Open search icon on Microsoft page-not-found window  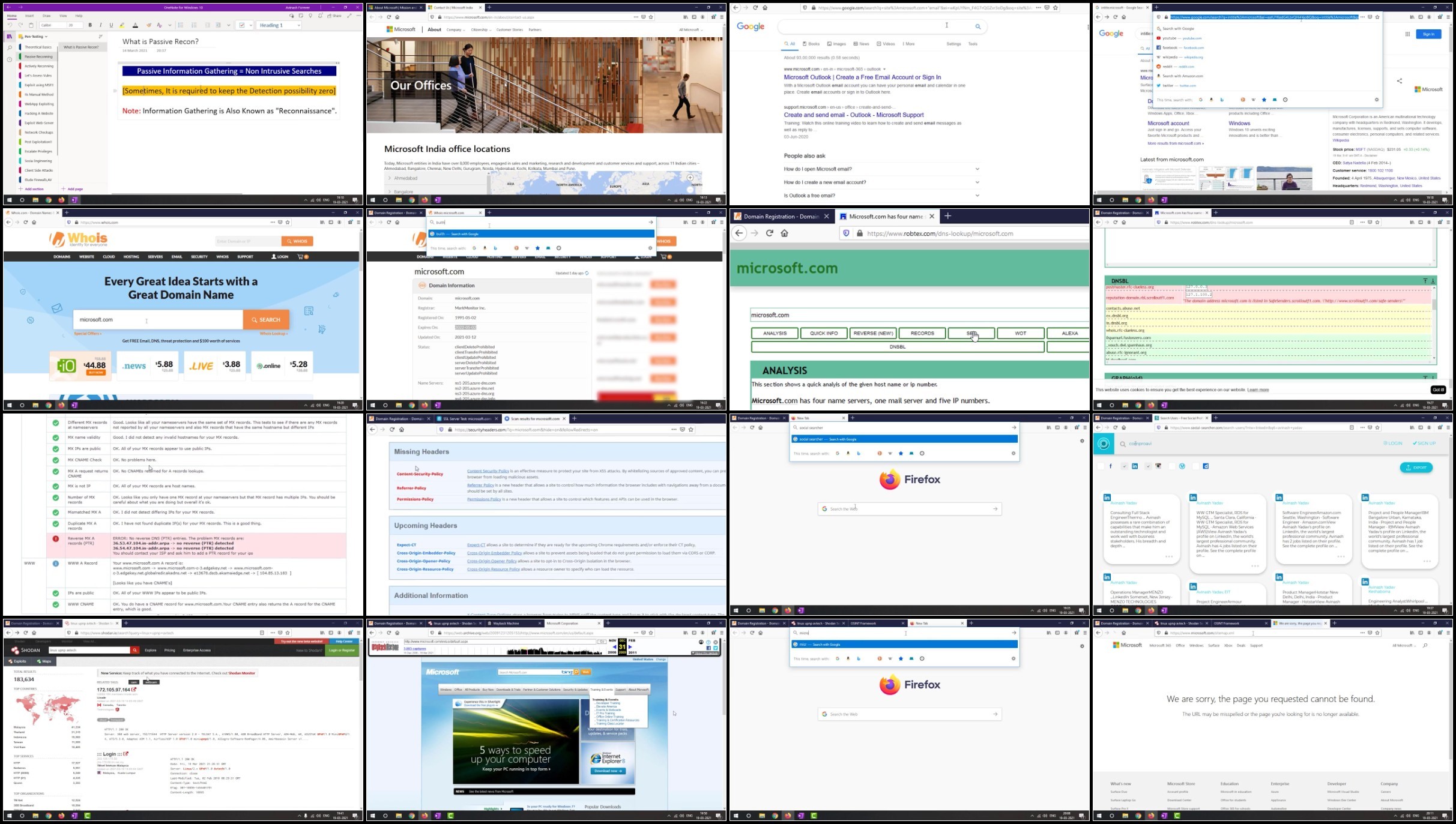pos(1425,645)
